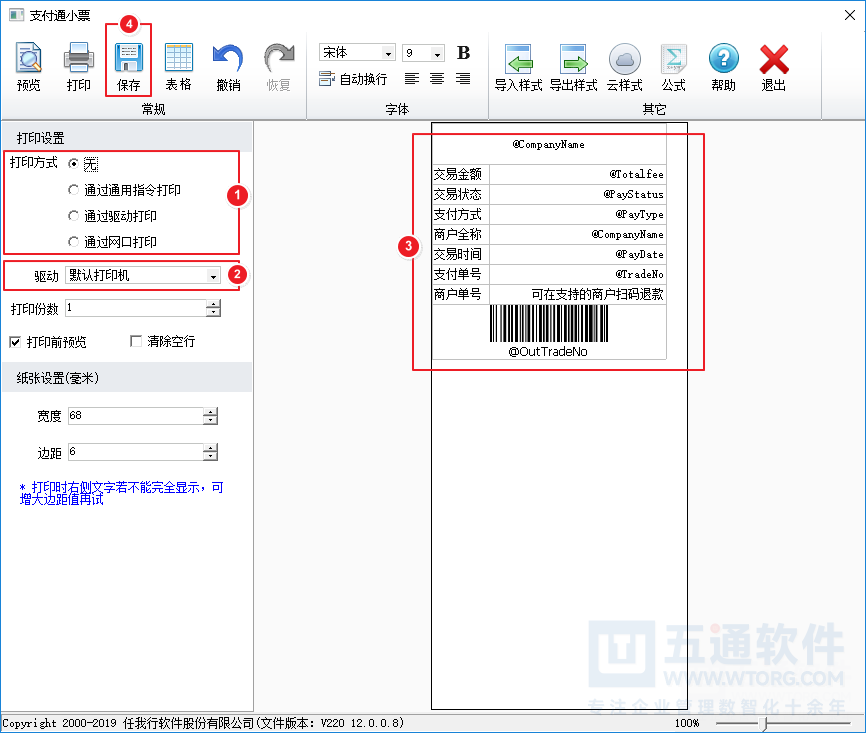The height and width of the screenshot is (733, 866).
Task: Select the barcode in the receipt
Action: pyautogui.click(x=549, y=324)
